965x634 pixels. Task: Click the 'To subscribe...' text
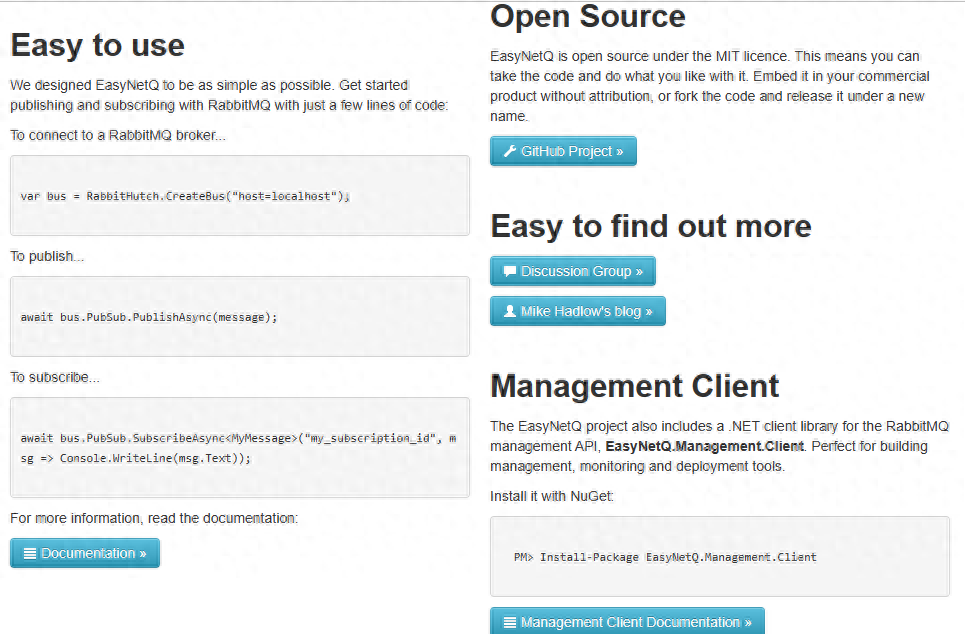[55, 377]
